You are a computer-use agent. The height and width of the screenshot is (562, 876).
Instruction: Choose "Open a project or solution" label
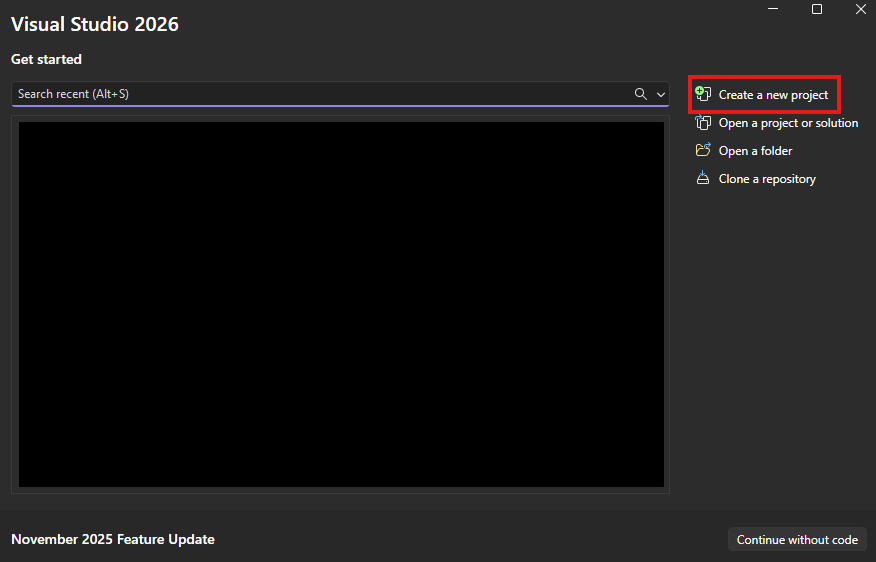pos(788,123)
